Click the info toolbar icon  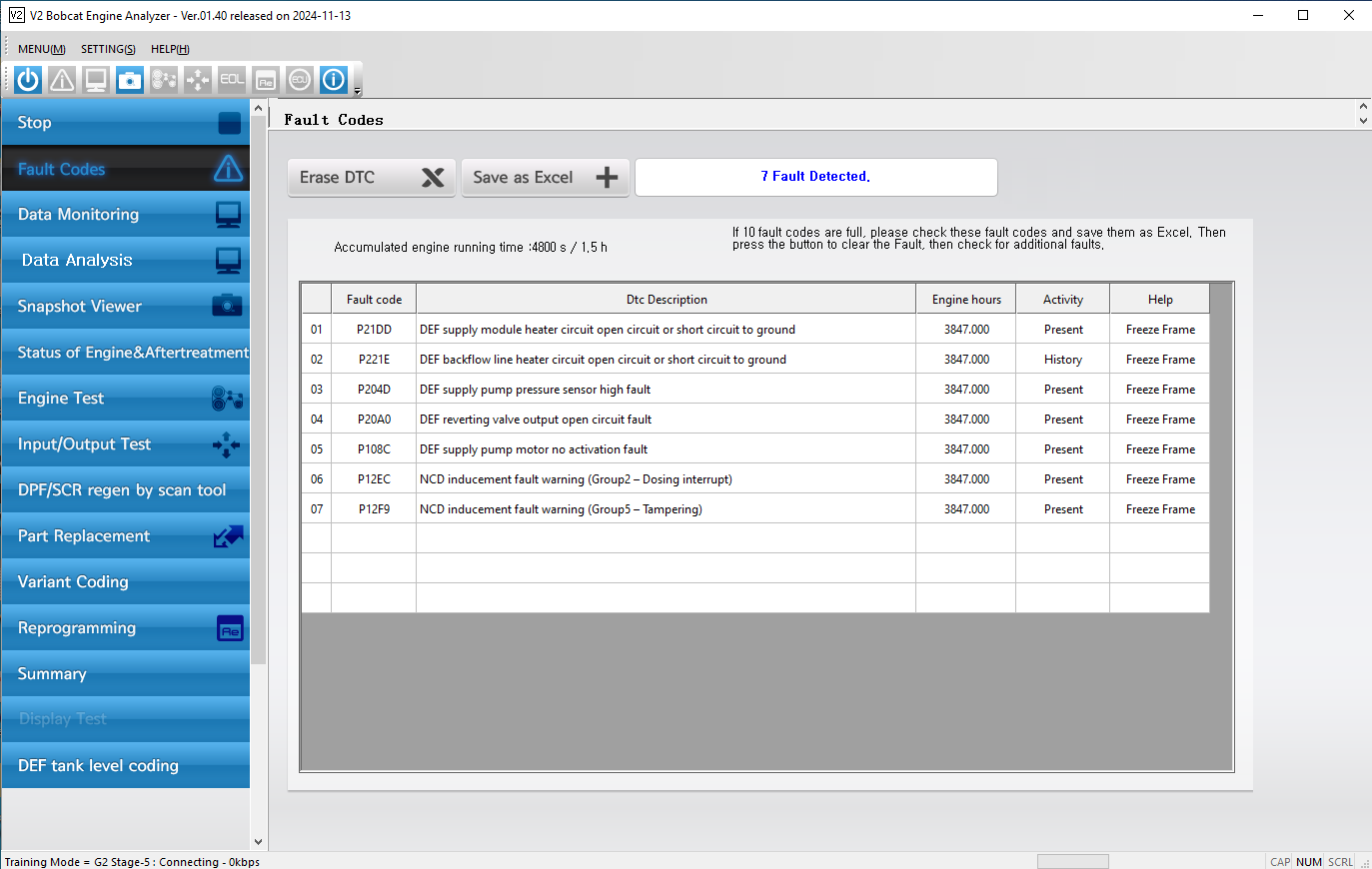[334, 80]
